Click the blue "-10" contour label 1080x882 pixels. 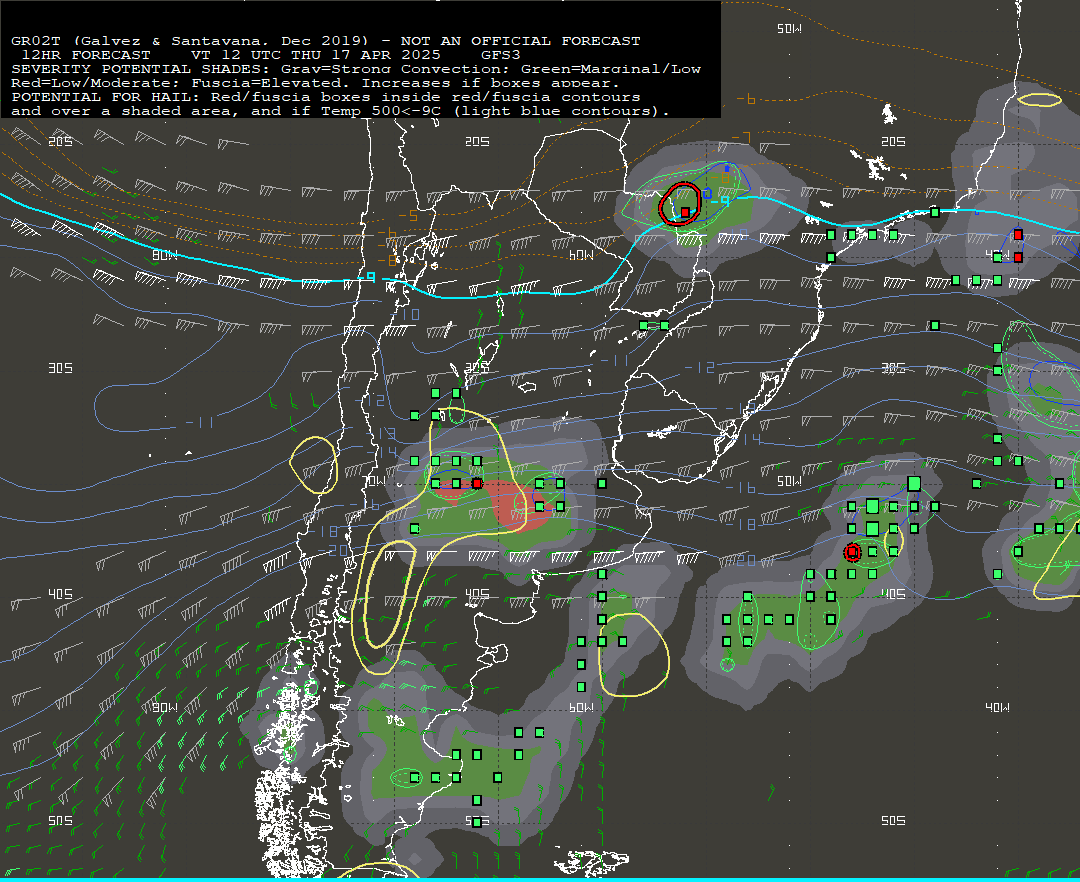click(406, 315)
